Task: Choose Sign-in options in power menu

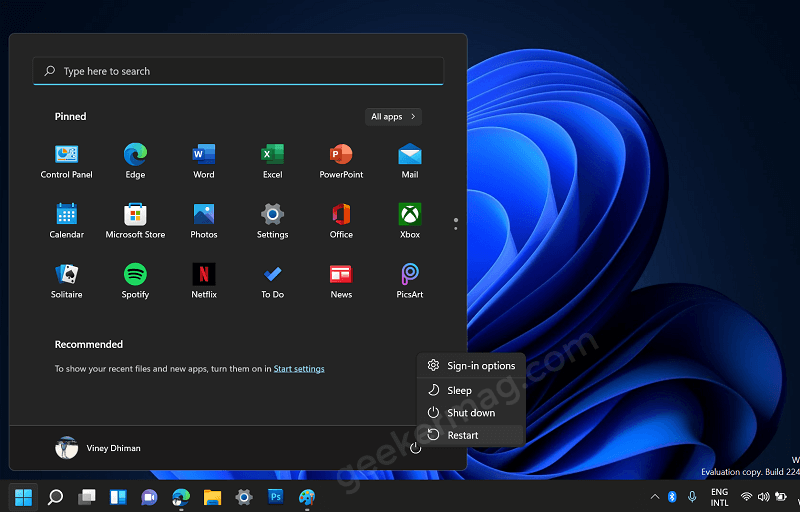Action: tap(471, 366)
